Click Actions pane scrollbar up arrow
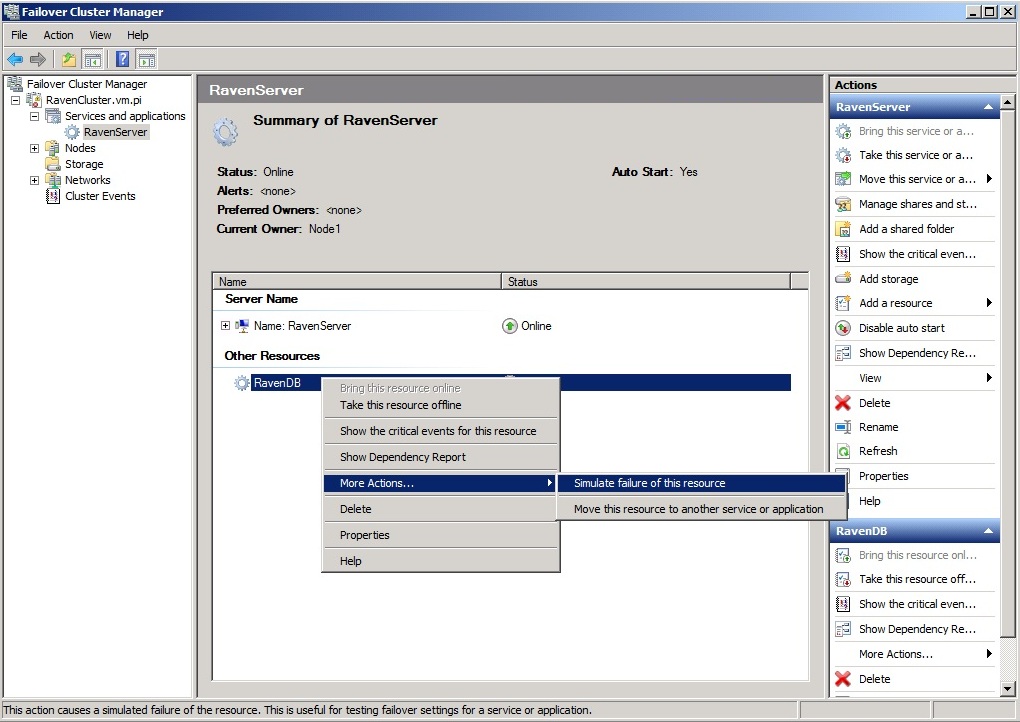The image size is (1020, 722). [1007, 102]
